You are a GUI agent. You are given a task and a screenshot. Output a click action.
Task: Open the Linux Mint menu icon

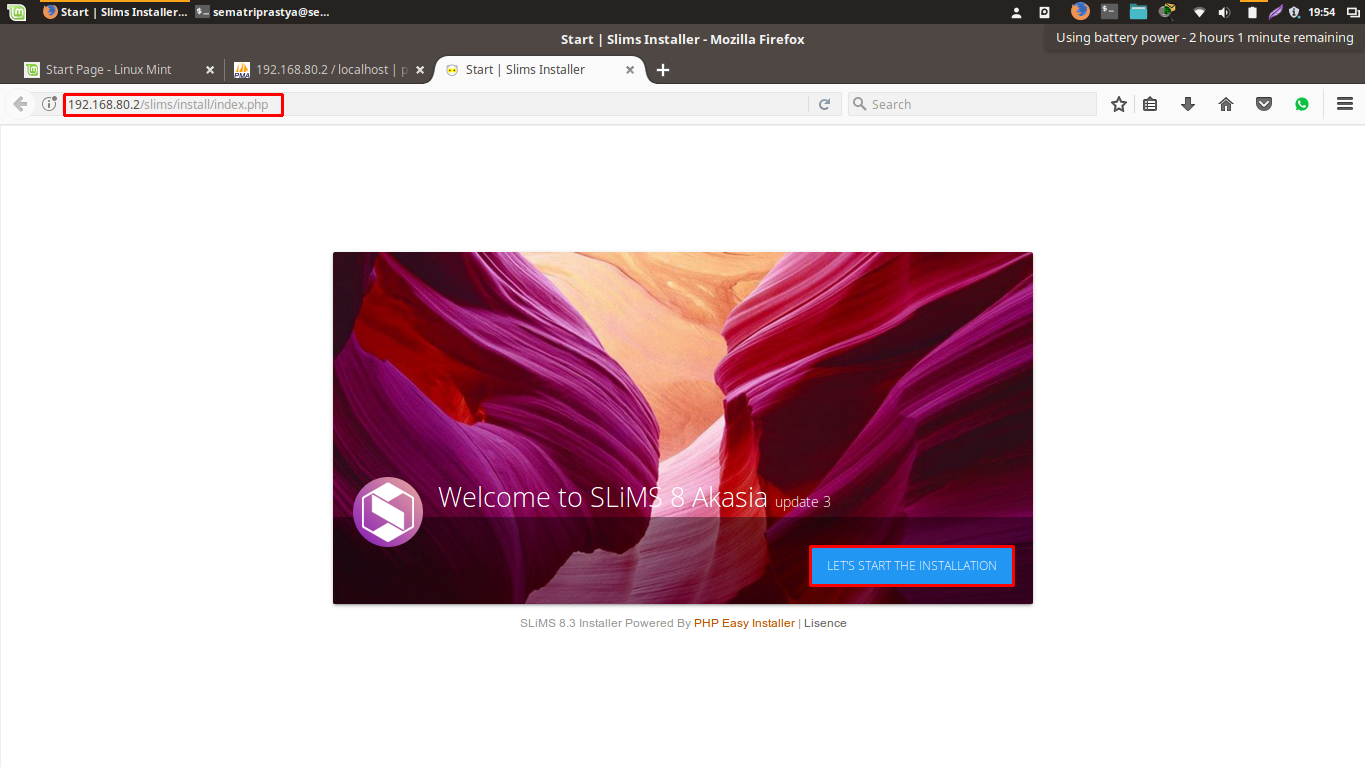click(x=19, y=12)
